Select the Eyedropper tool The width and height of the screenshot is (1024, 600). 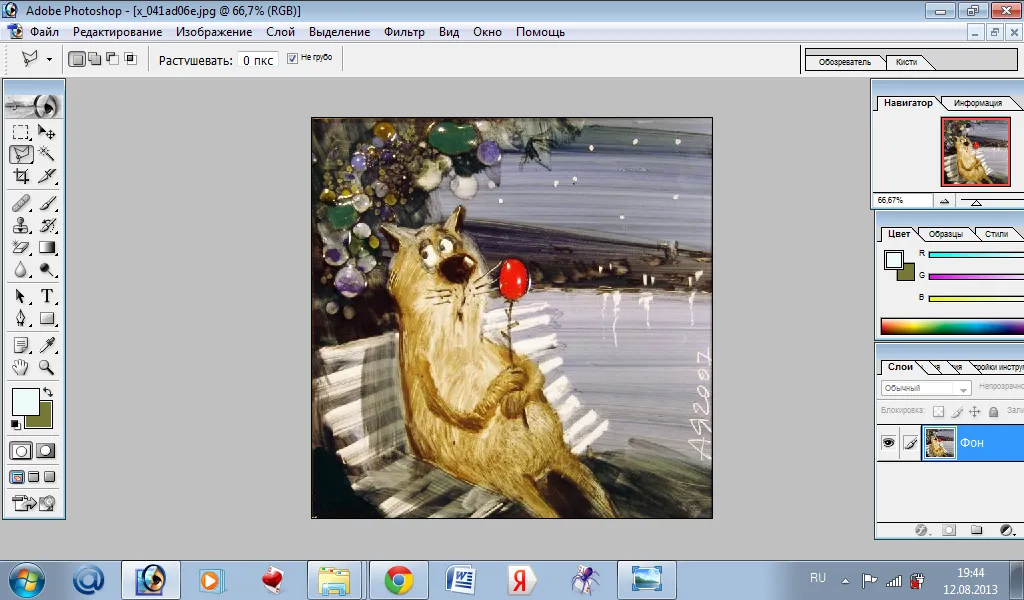46,345
